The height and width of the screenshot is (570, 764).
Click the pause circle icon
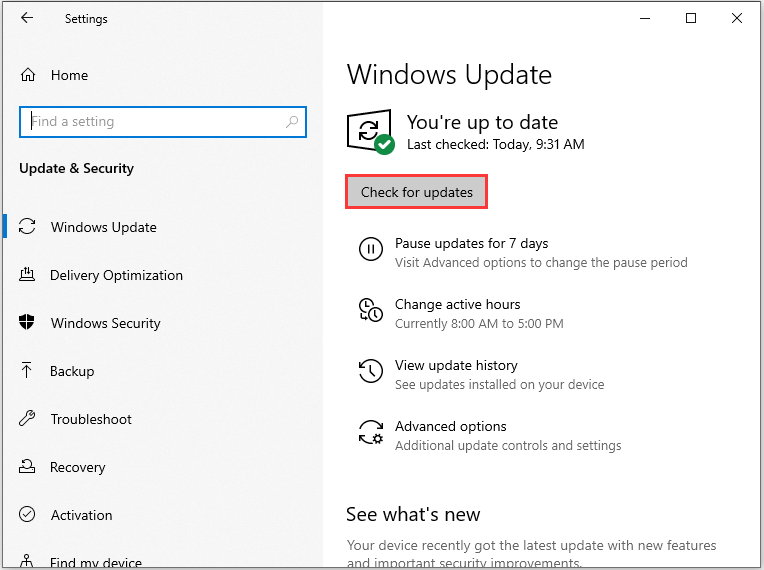[371, 249]
